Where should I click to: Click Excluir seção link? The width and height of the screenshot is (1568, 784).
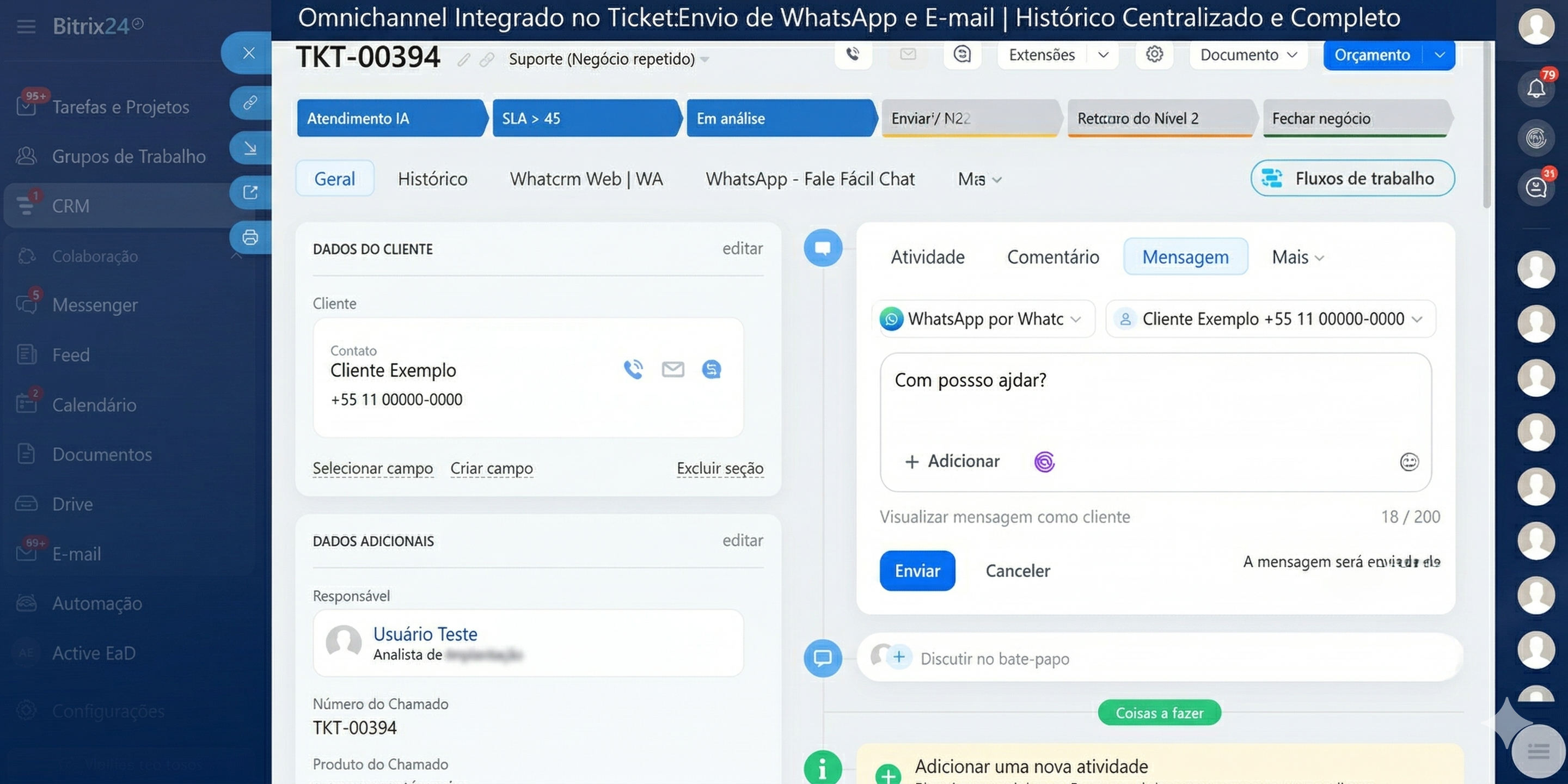(719, 468)
